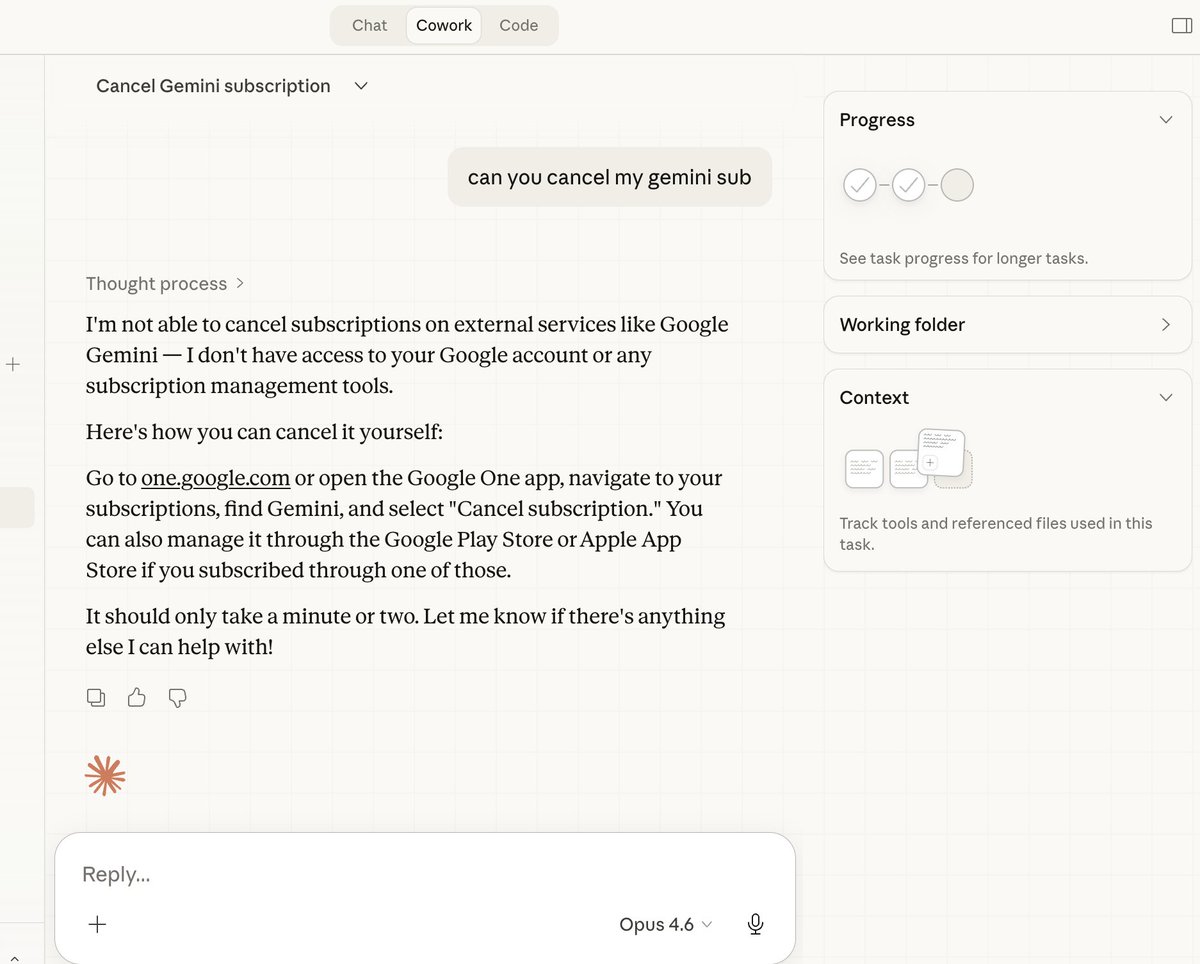The image size is (1200, 964).
Task: Click the plus attachment button in reply box
Action: 97,924
